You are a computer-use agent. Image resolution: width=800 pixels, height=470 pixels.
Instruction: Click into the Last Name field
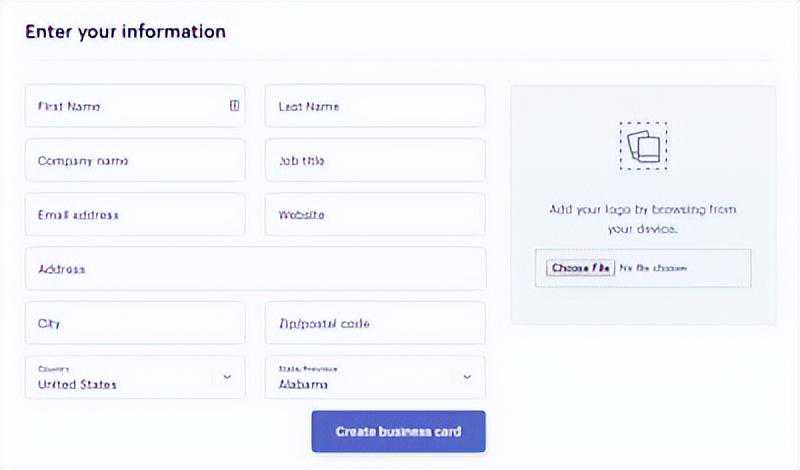point(375,106)
